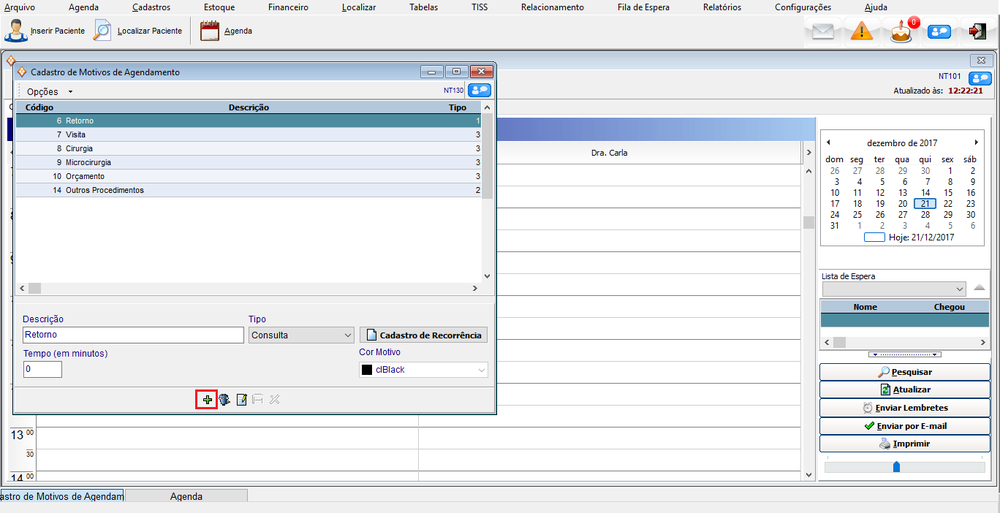Click the edit record notepad icon
The height and width of the screenshot is (513, 1000).
(x=241, y=400)
